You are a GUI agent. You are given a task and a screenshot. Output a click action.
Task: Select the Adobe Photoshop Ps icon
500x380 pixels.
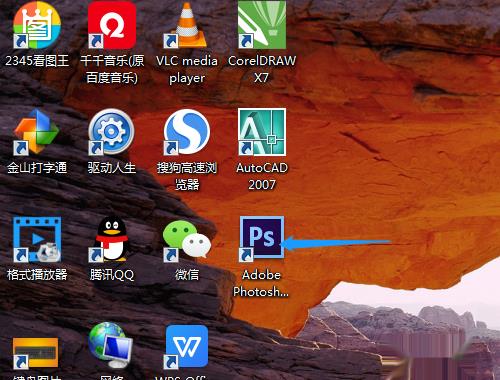[x=262, y=238]
